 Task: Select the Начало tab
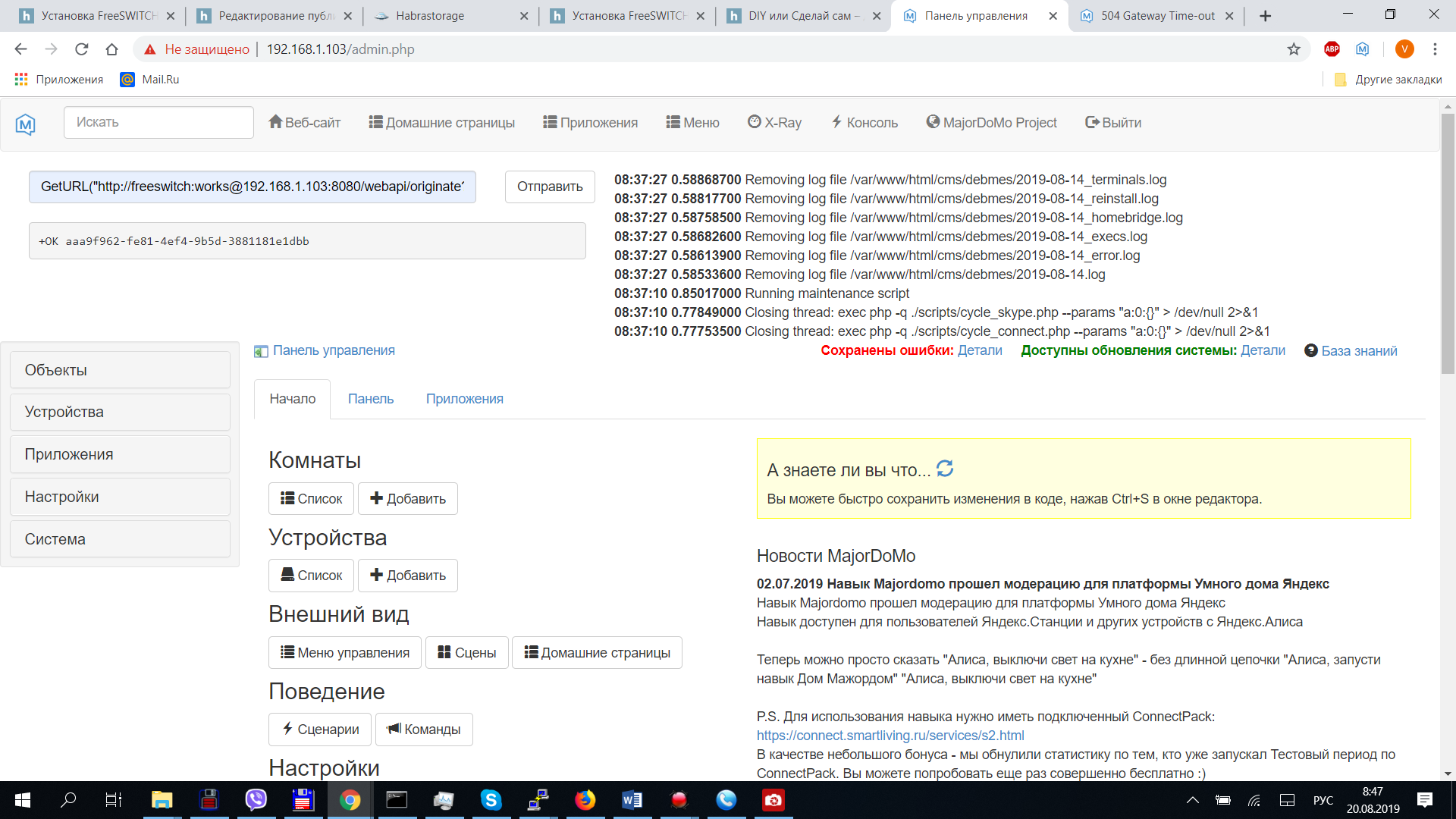tap(293, 399)
